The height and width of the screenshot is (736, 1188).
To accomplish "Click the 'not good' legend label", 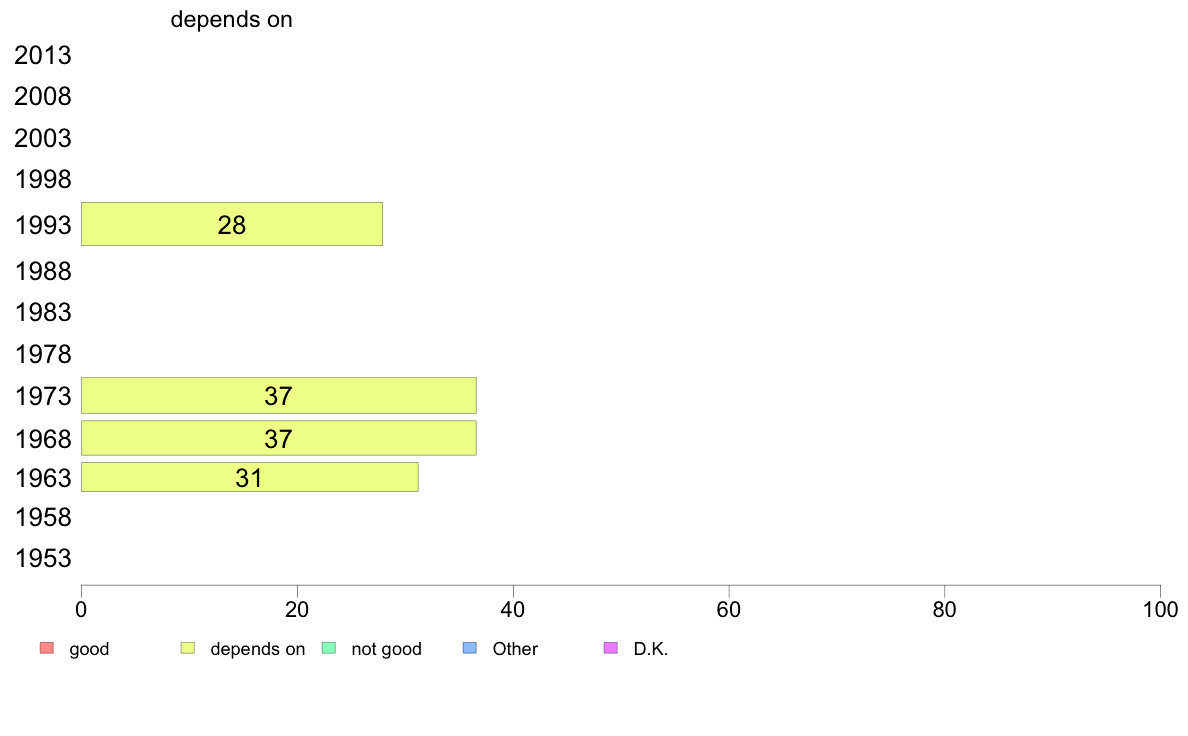I will click(x=386, y=650).
